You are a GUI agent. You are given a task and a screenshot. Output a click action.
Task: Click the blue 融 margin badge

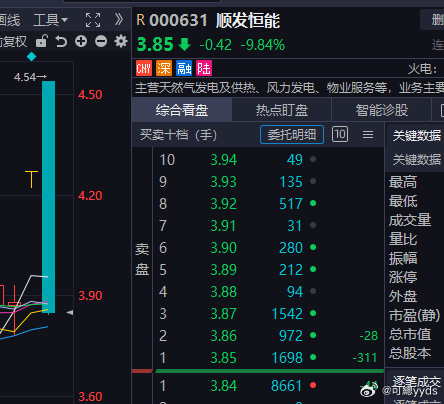[184, 69]
